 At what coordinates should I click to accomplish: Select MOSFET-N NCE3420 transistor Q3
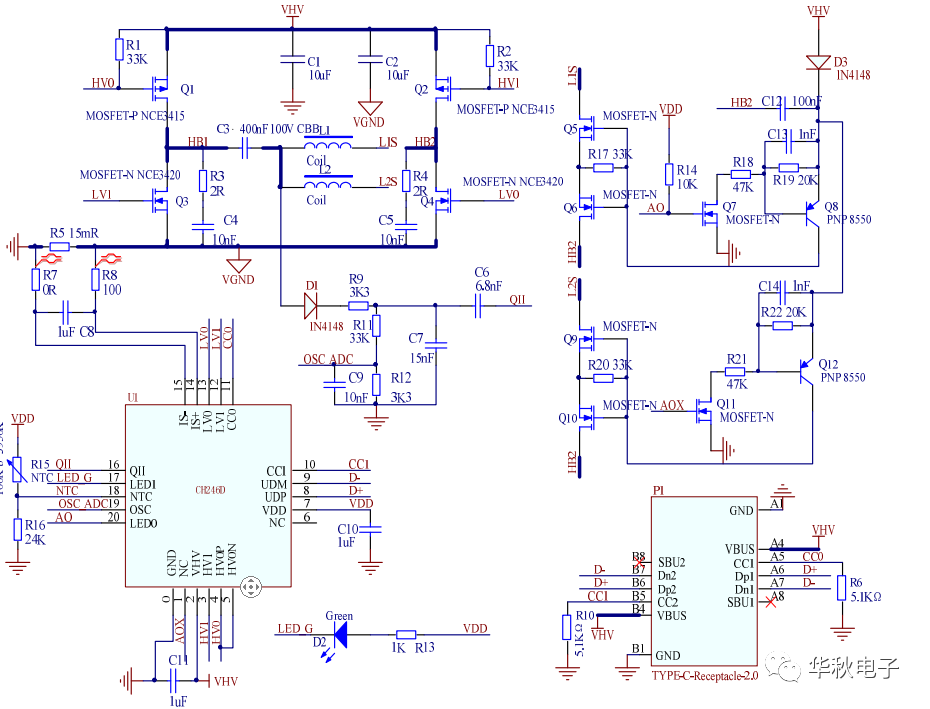[160, 200]
